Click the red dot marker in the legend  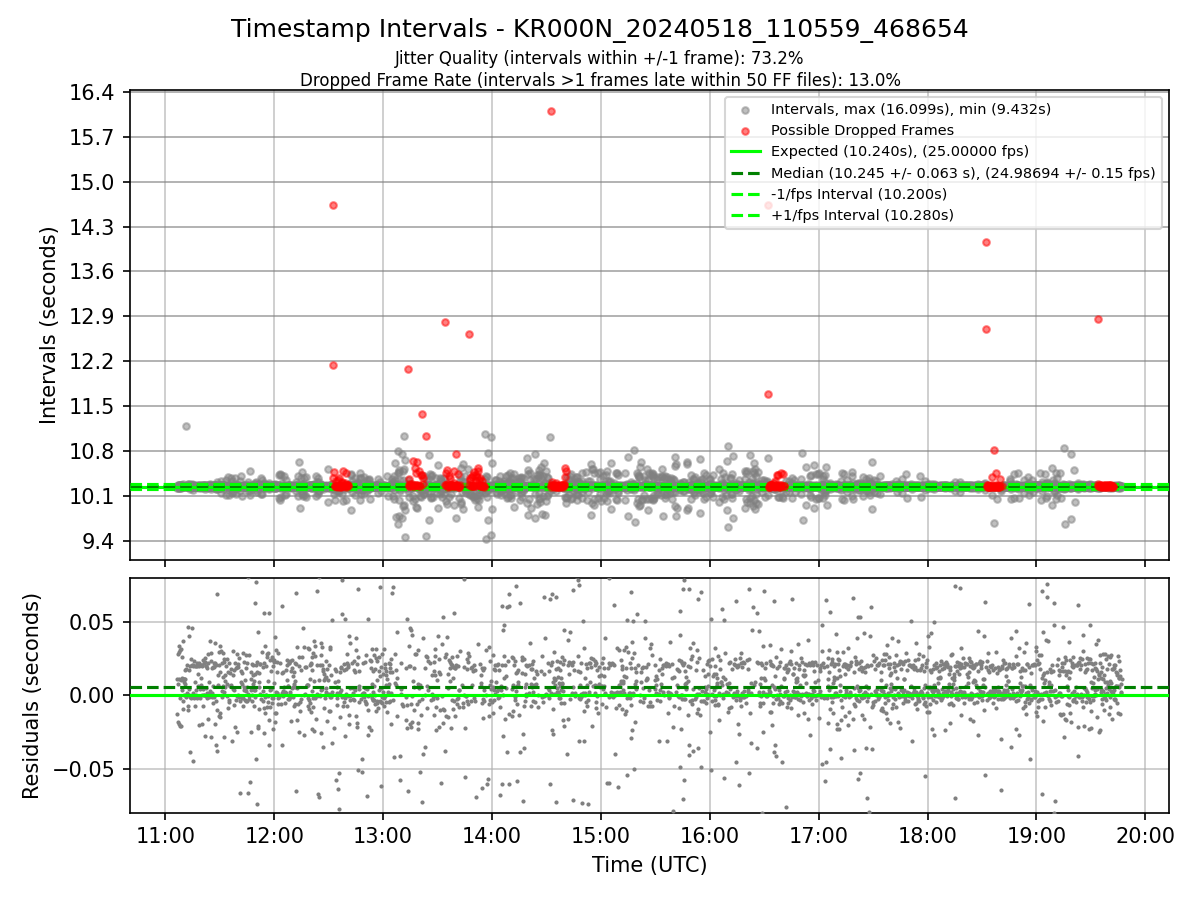(746, 131)
